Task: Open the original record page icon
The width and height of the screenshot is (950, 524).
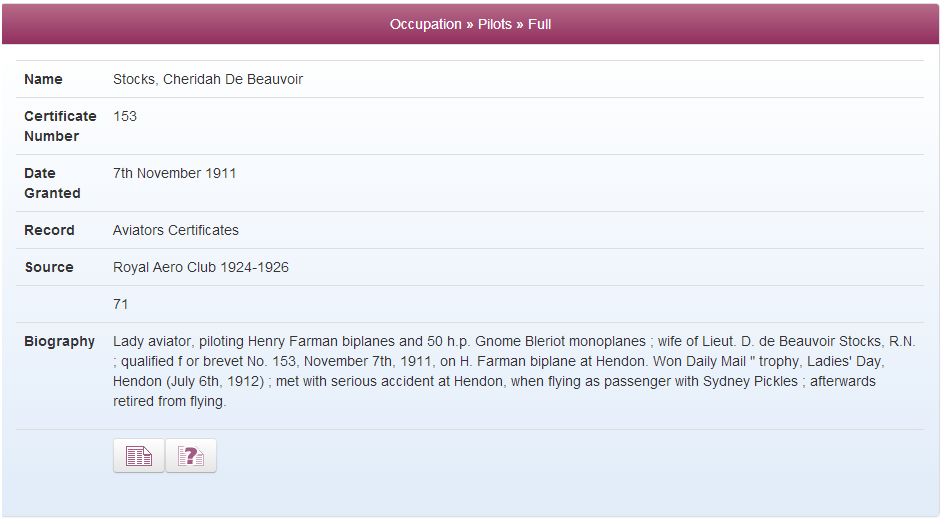Action: [x=139, y=456]
